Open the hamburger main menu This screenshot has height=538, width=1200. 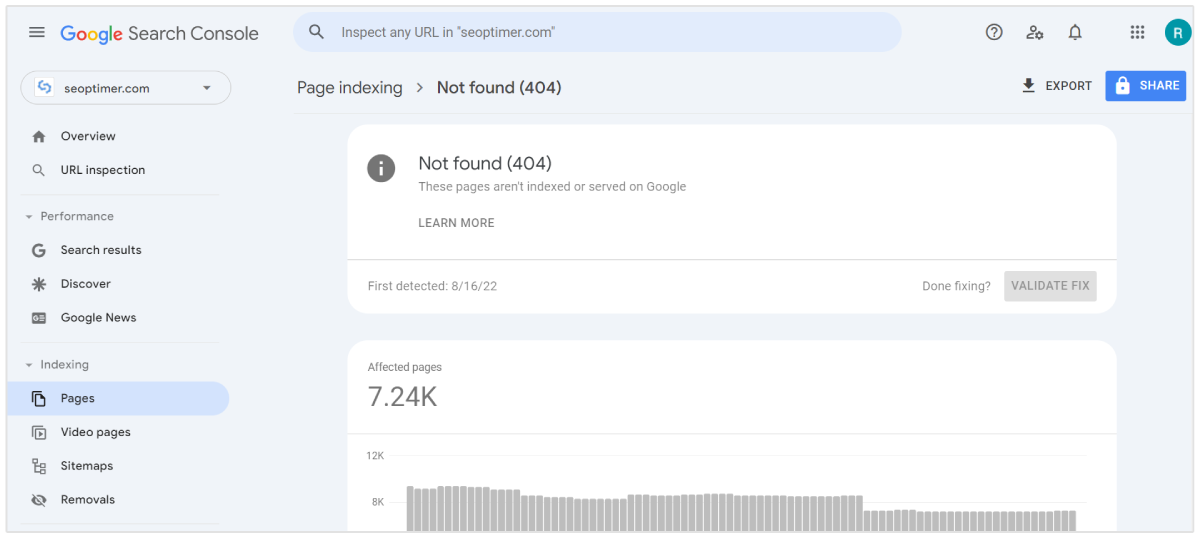(37, 32)
